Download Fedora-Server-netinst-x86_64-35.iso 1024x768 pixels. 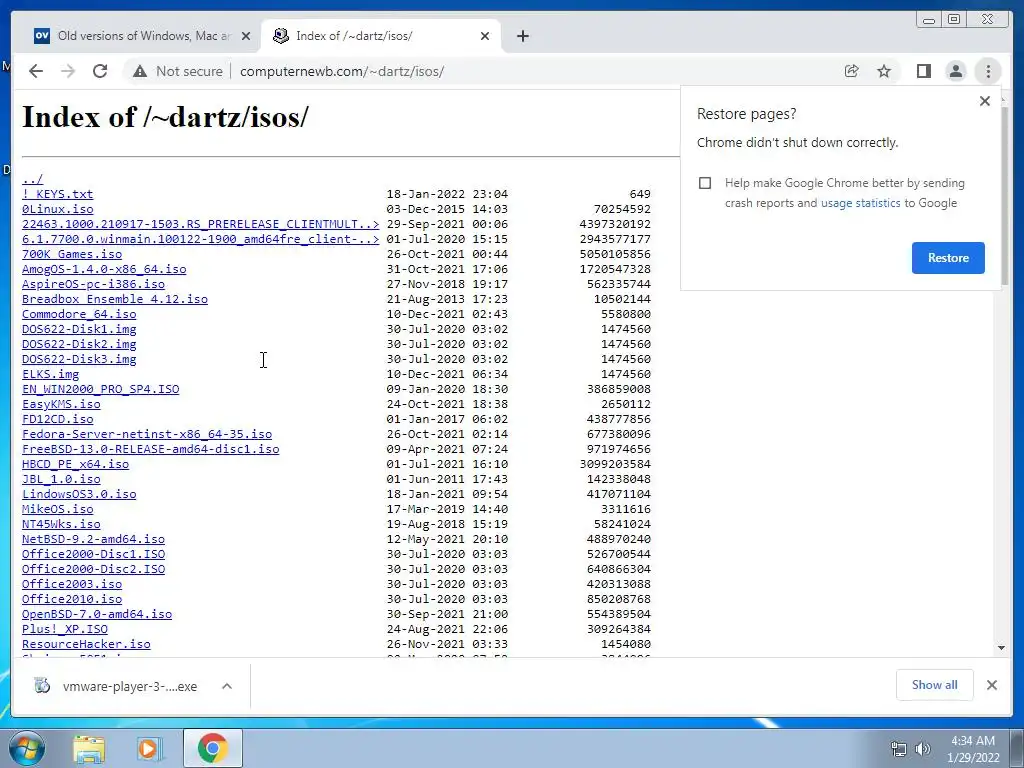tap(147, 434)
